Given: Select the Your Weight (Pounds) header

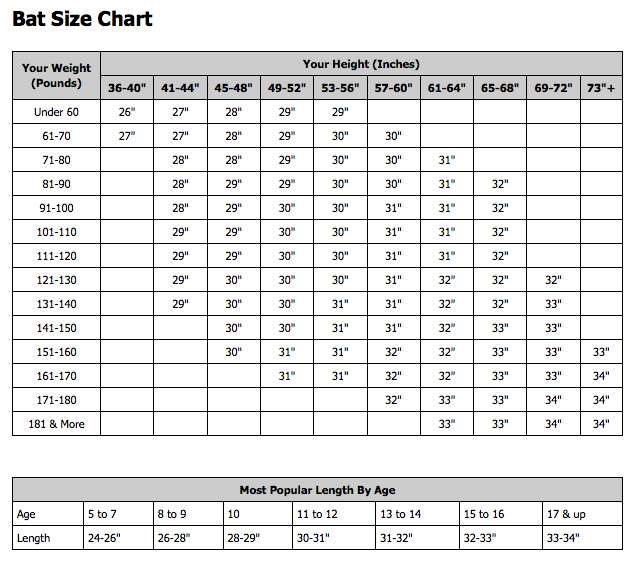Looking at the screenshot, I should tap(57, 76).
